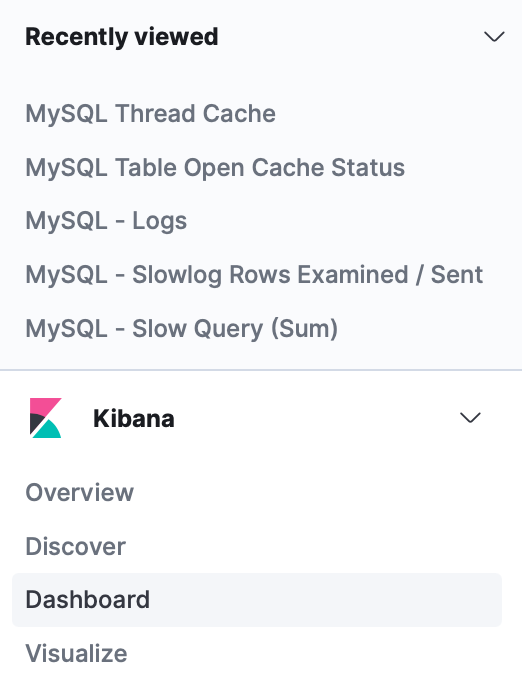Viewport: 522px width, 690px height.
Task: Choose the Slow Query (Sum) entry
Action: [x=182, y=329]
